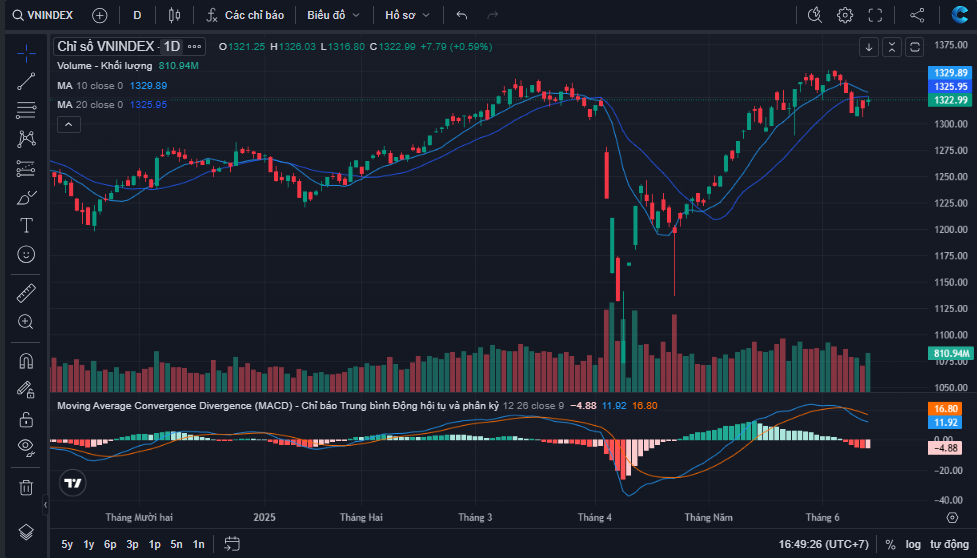Toggle magnet mode for drawings

coord(26,361)
